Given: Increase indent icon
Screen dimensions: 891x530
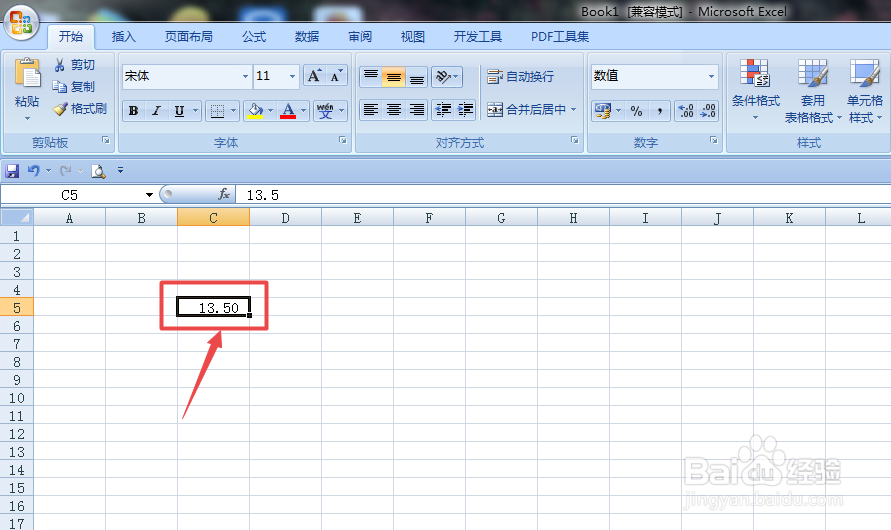Looking at the screenshot, I should [x=465, y=110].
